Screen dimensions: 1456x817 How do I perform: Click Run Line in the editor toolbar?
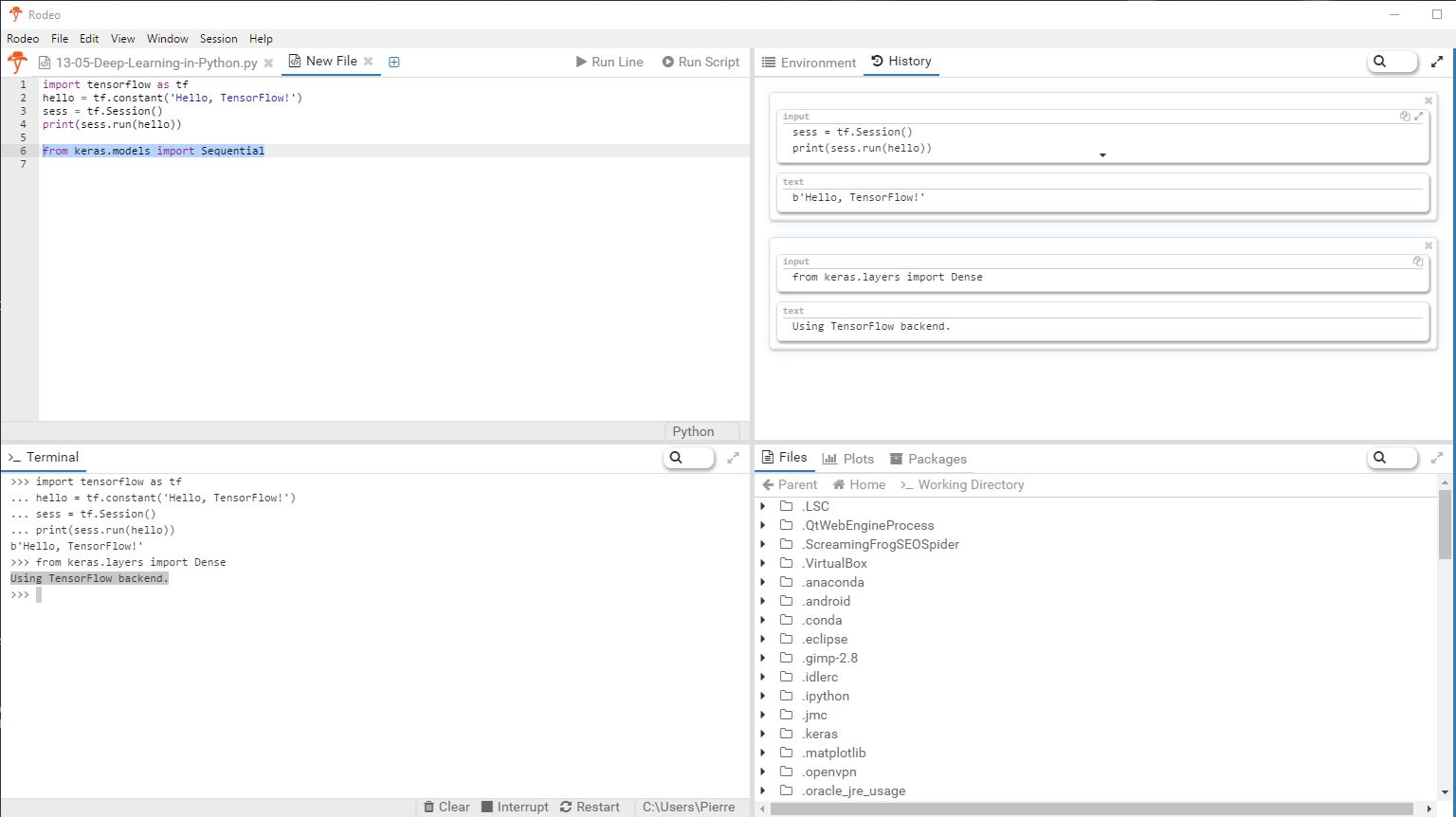coord(610,62)
